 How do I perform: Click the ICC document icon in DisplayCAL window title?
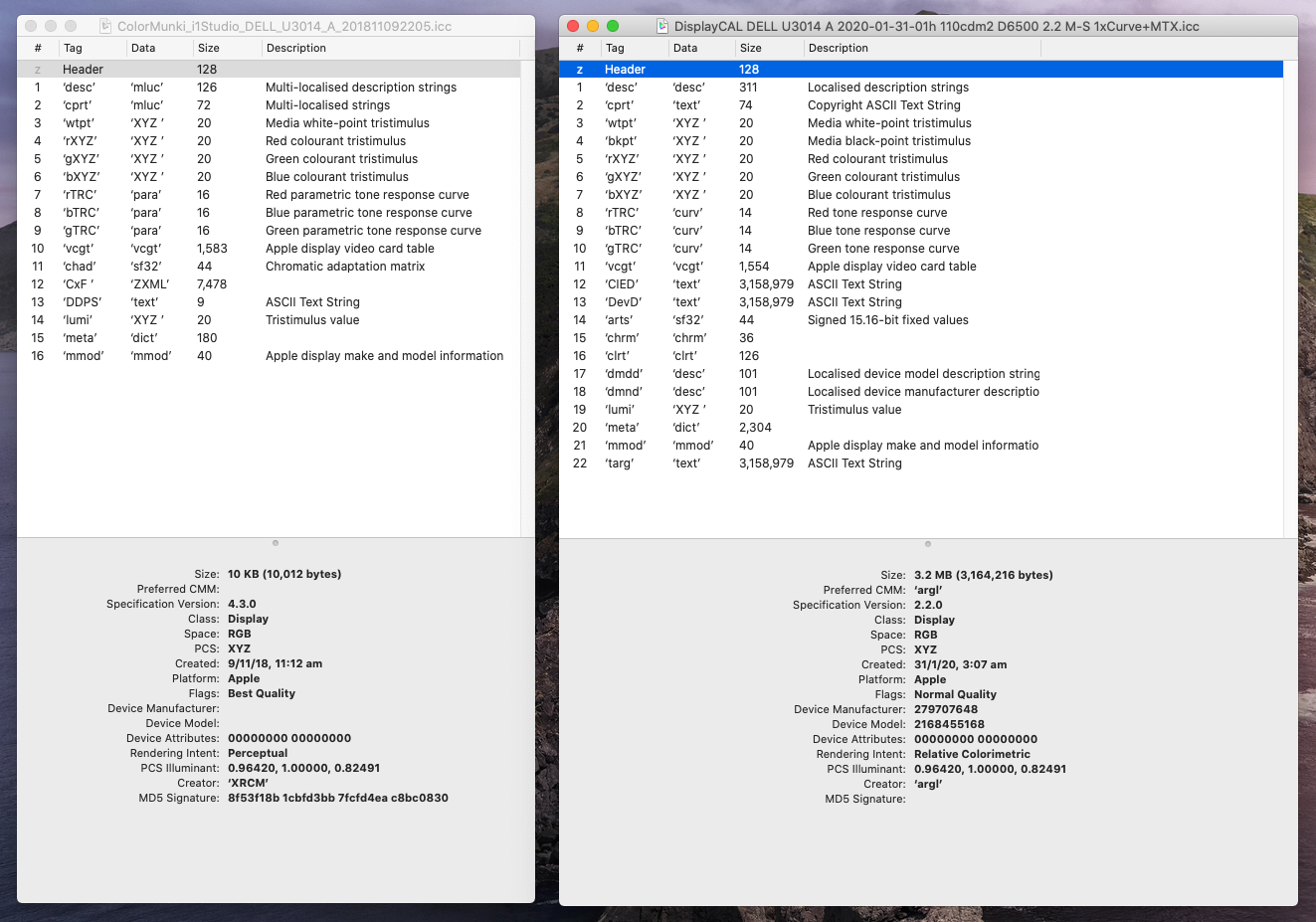coord(662,26)
